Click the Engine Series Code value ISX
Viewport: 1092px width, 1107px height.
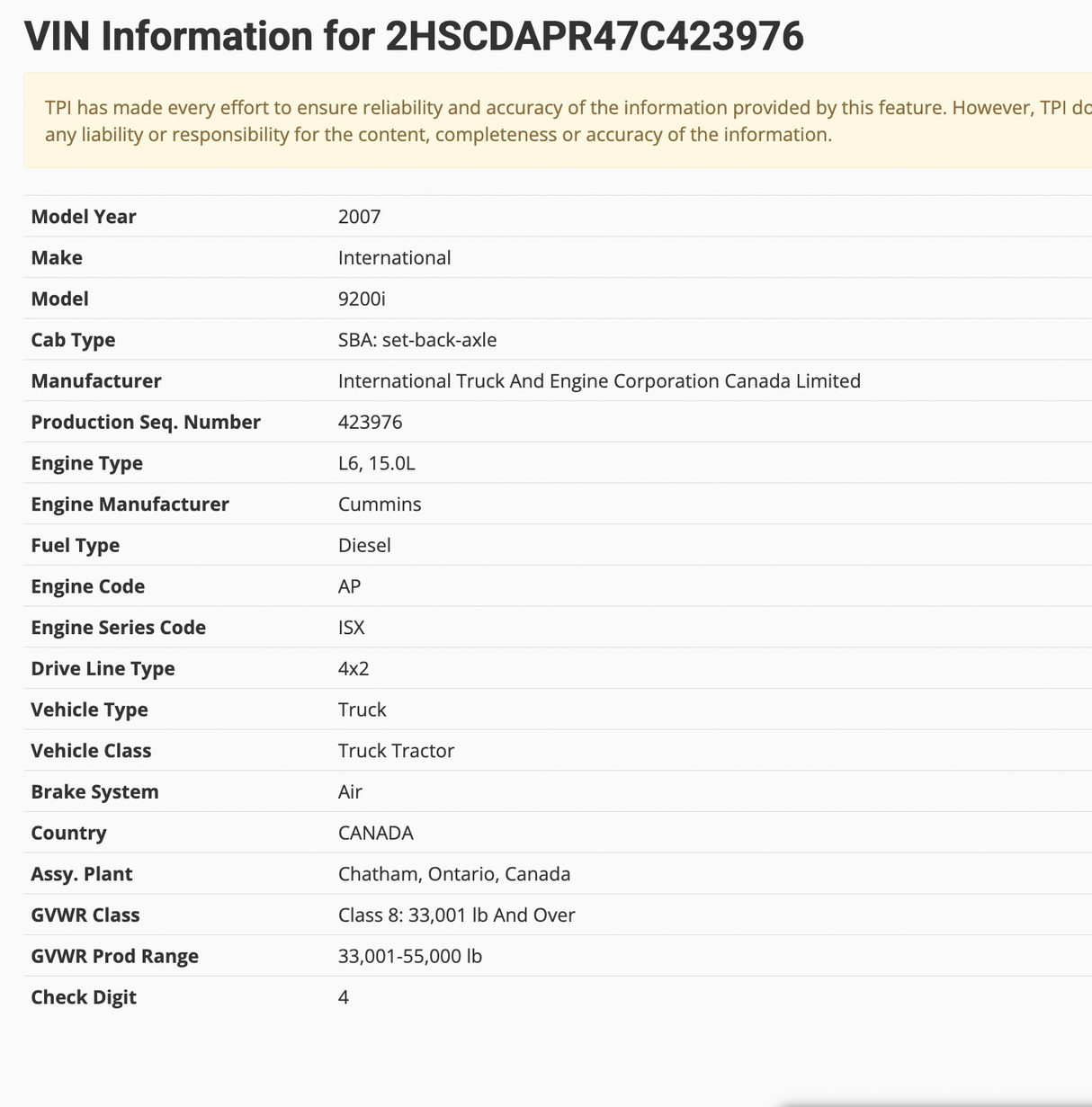click(x=351, y=628)
